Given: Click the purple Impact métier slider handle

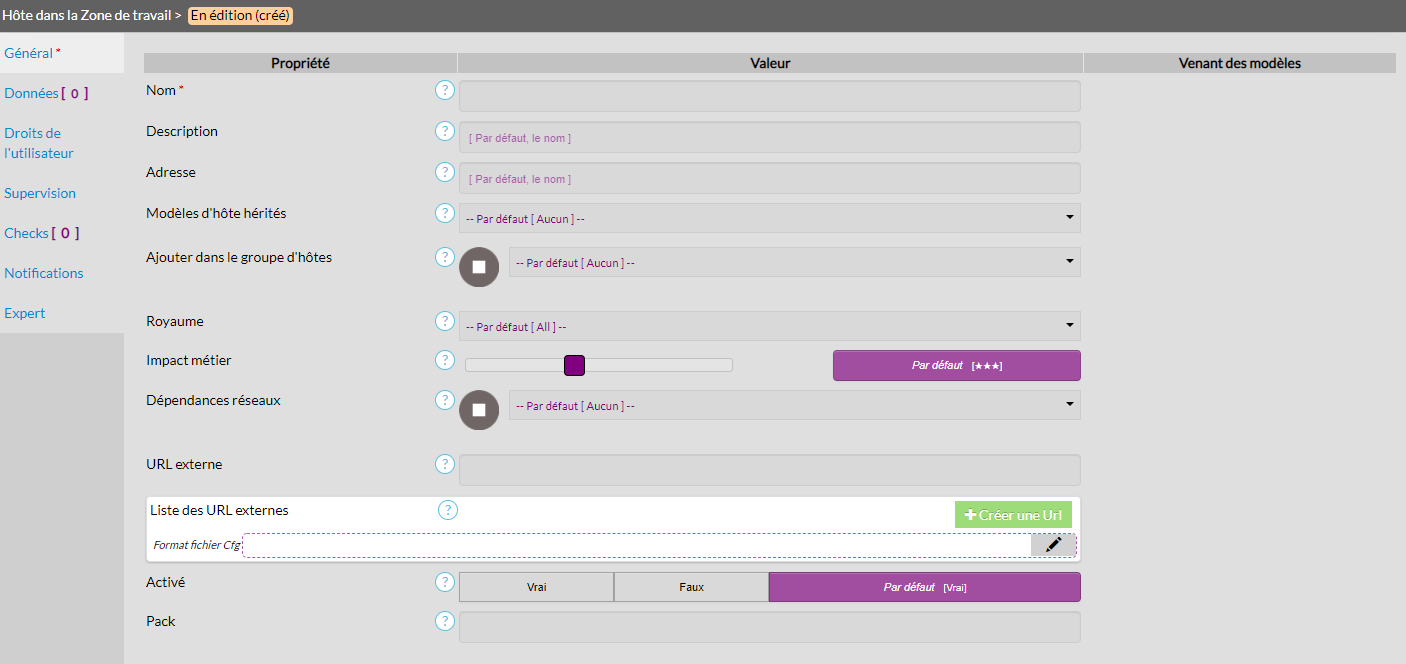Looking at the screenshot, I should coord(574,365).
